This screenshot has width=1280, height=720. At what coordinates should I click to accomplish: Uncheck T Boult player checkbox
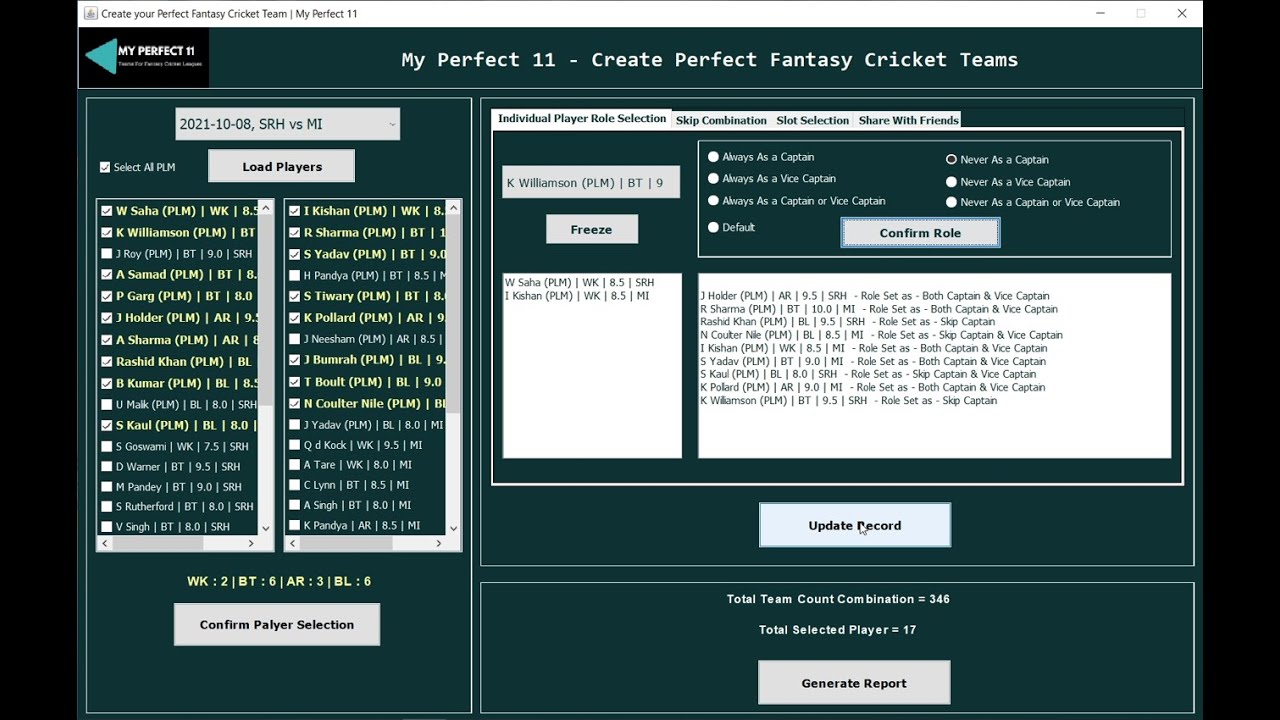(x=294, y=382)
